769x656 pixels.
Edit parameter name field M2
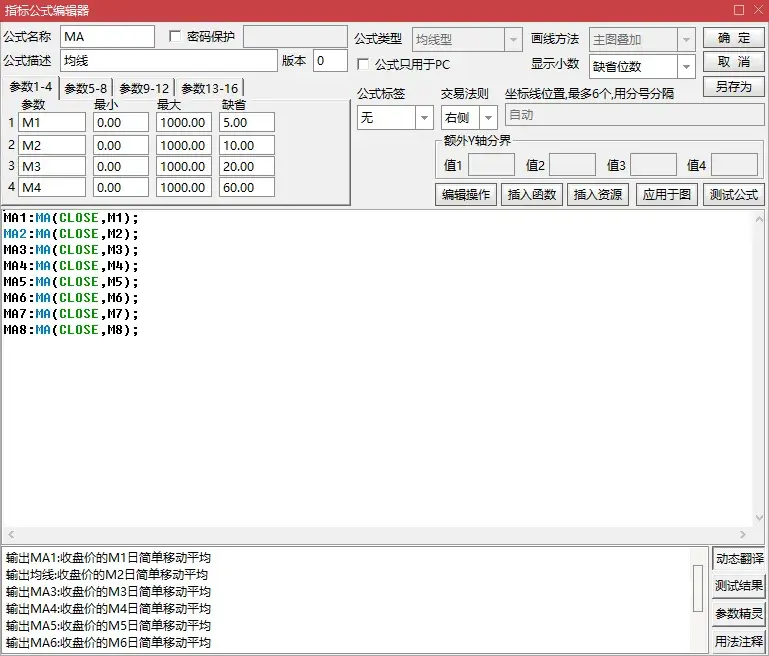tap(52, 146)
